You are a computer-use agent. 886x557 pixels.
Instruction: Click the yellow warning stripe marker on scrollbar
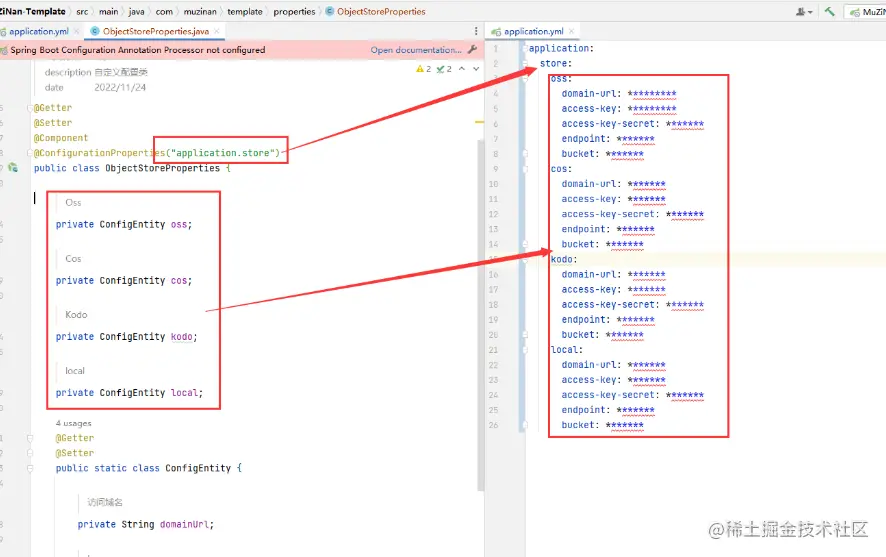pos(479,122)
